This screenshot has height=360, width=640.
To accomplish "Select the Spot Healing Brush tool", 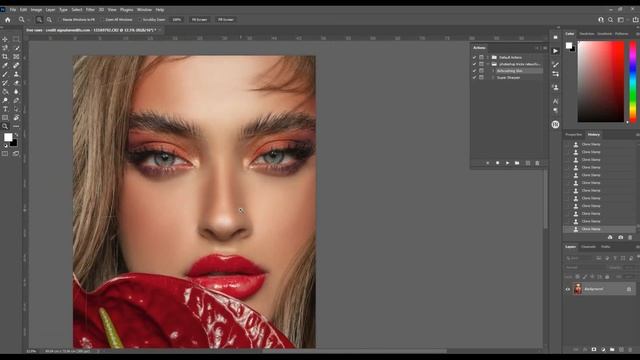I will 16,65.
